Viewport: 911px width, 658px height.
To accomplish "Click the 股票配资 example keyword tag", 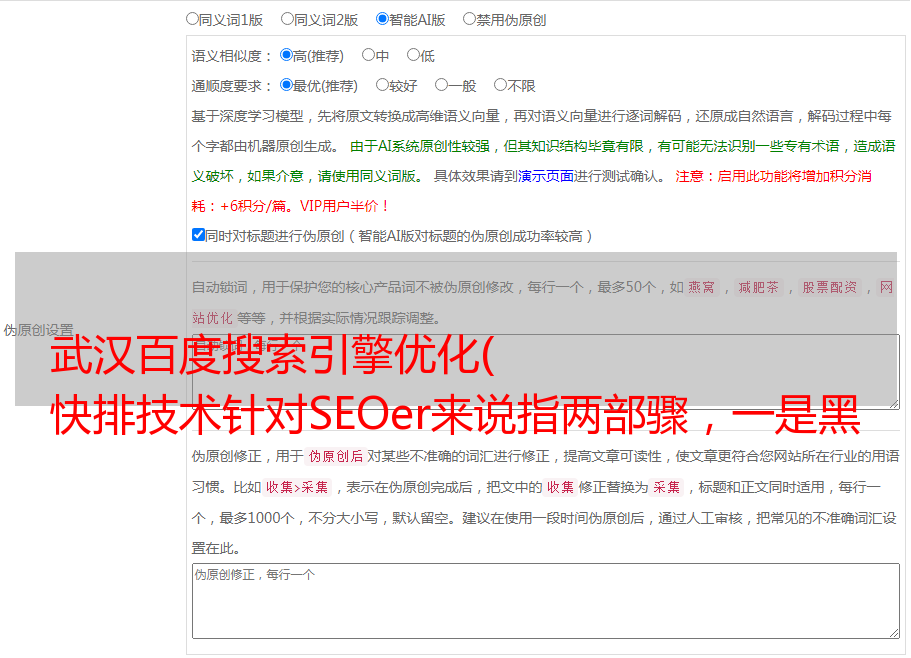I will pyautogui.click(x=829, y=287).
